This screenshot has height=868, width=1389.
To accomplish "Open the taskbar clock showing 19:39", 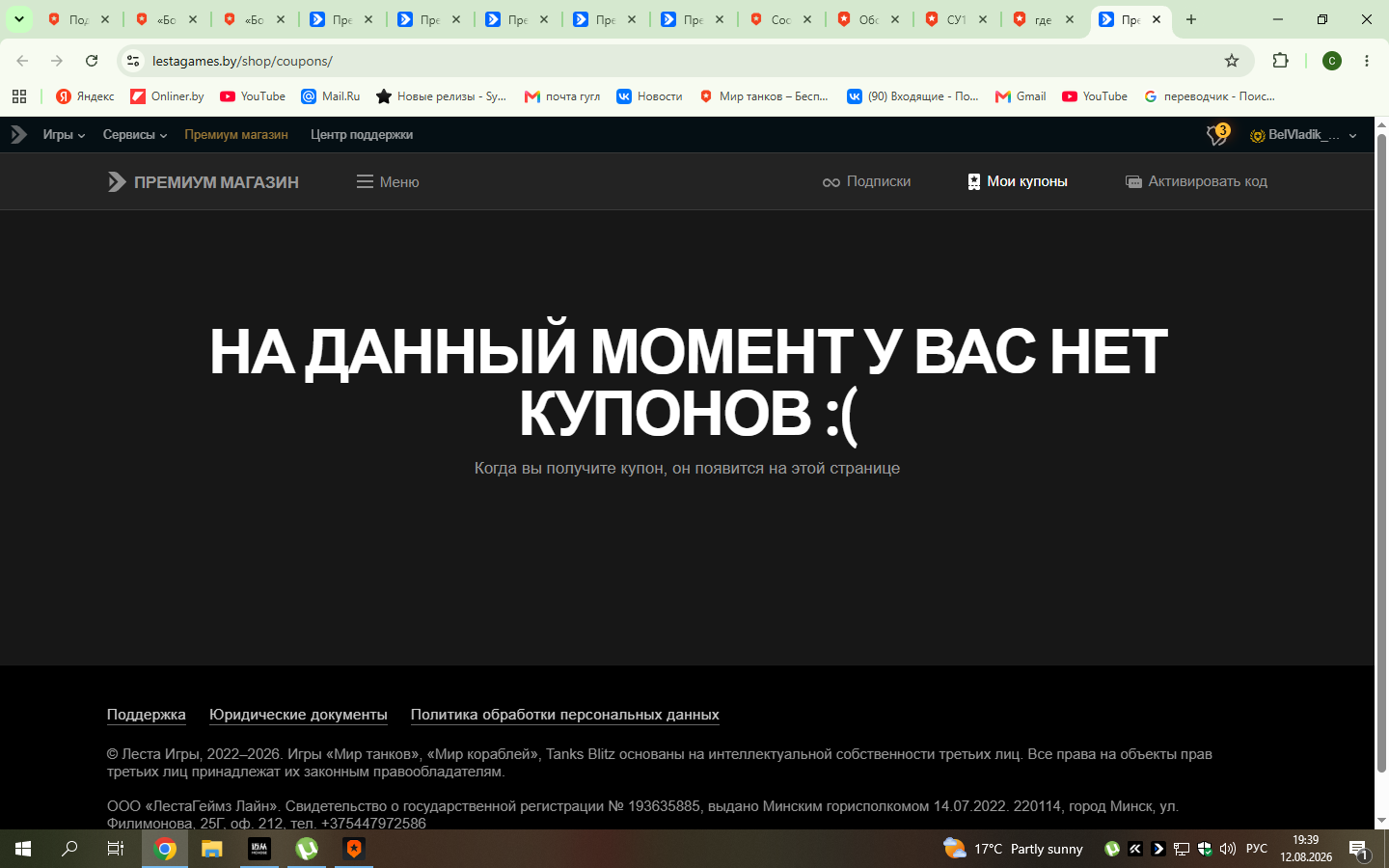I will tap(1306, 849).
